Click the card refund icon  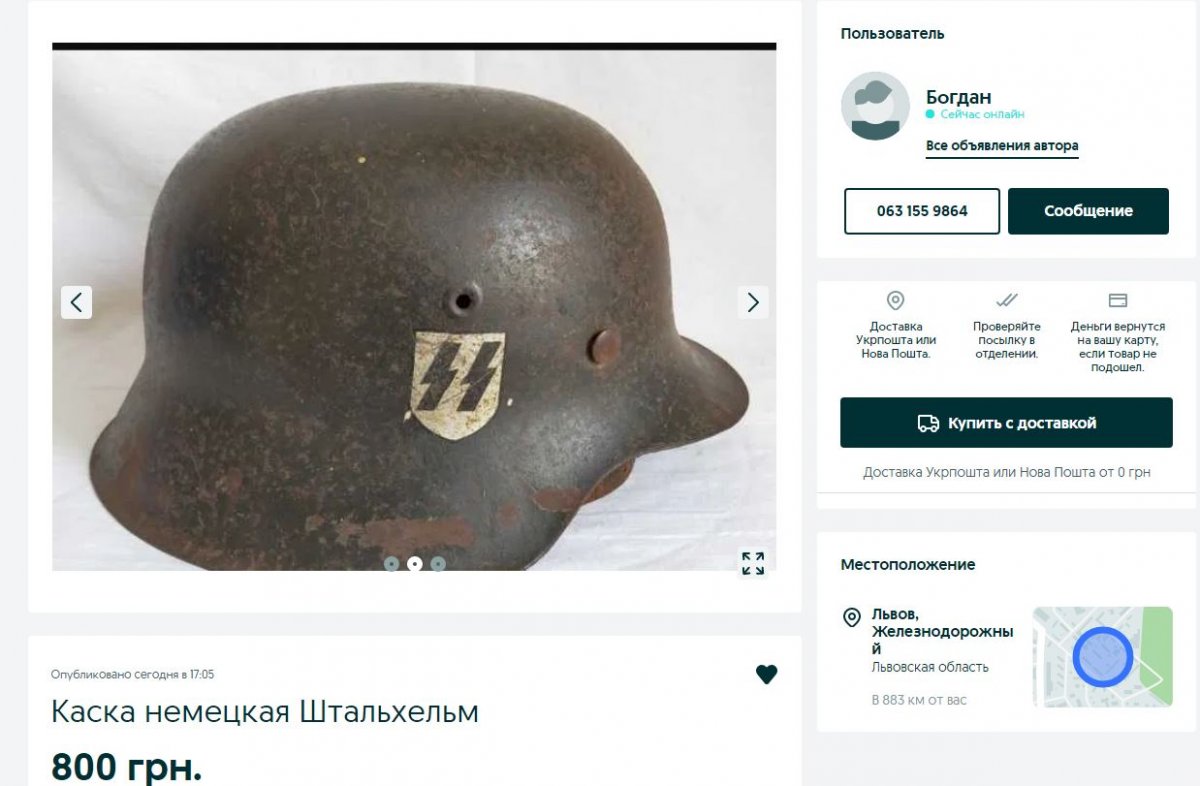tap(1118, 300)
